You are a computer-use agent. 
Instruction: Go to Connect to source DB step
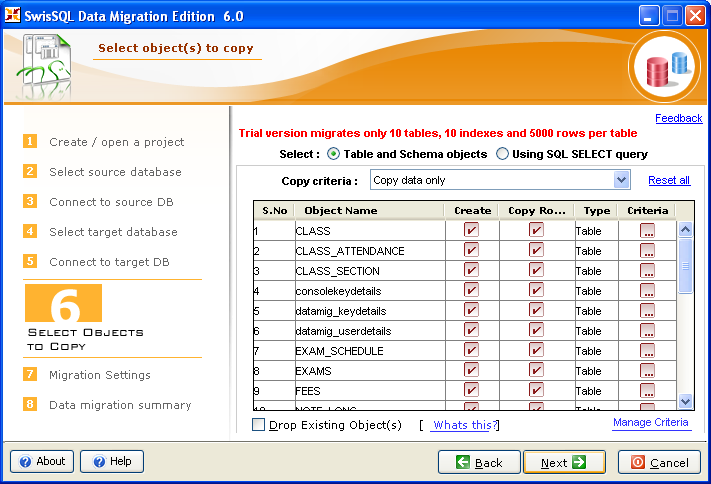pyautogui.click(x=111, y=202)
